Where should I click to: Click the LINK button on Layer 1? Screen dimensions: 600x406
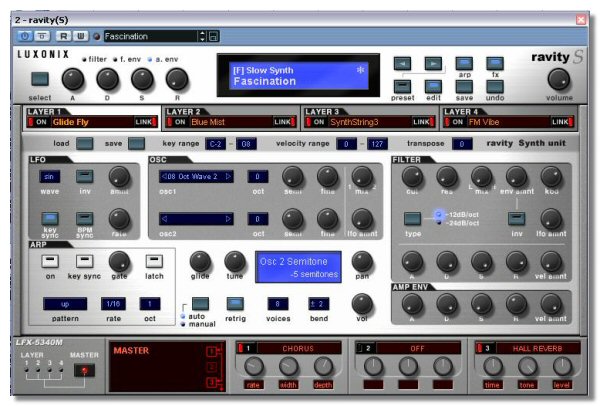[146, 122]
